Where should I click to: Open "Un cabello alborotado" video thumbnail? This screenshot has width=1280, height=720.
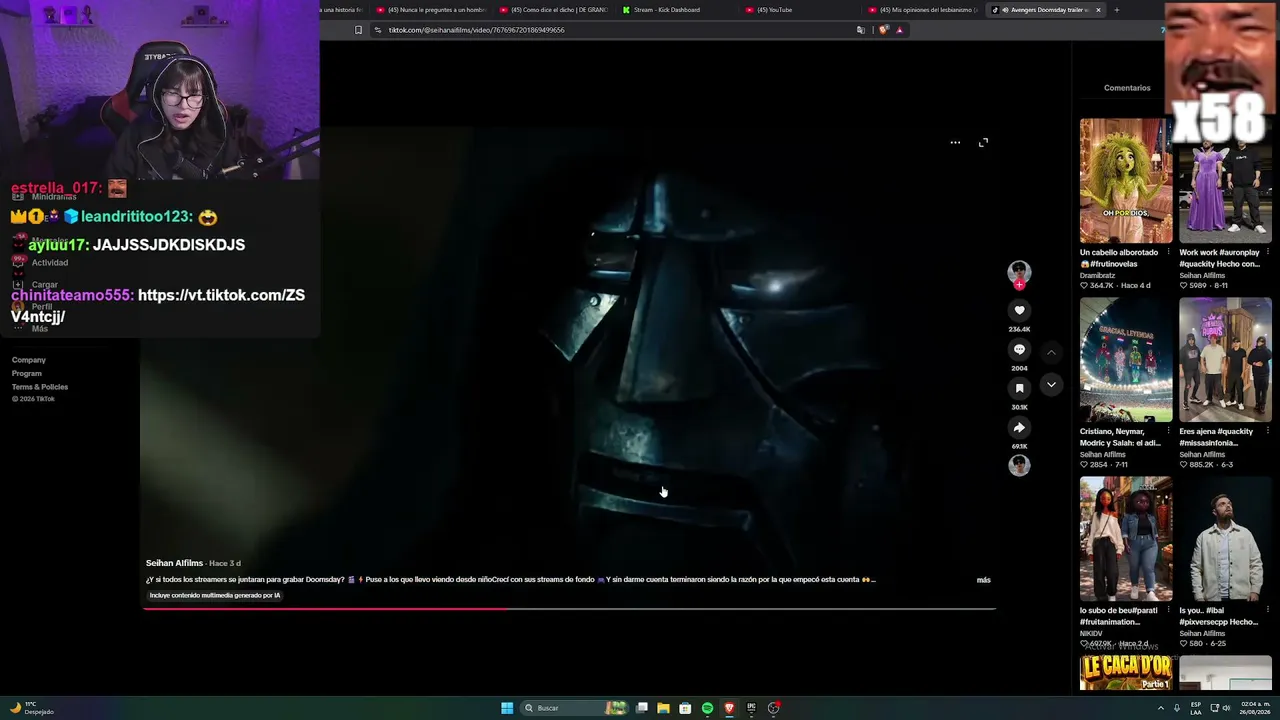click(1126, 181)
